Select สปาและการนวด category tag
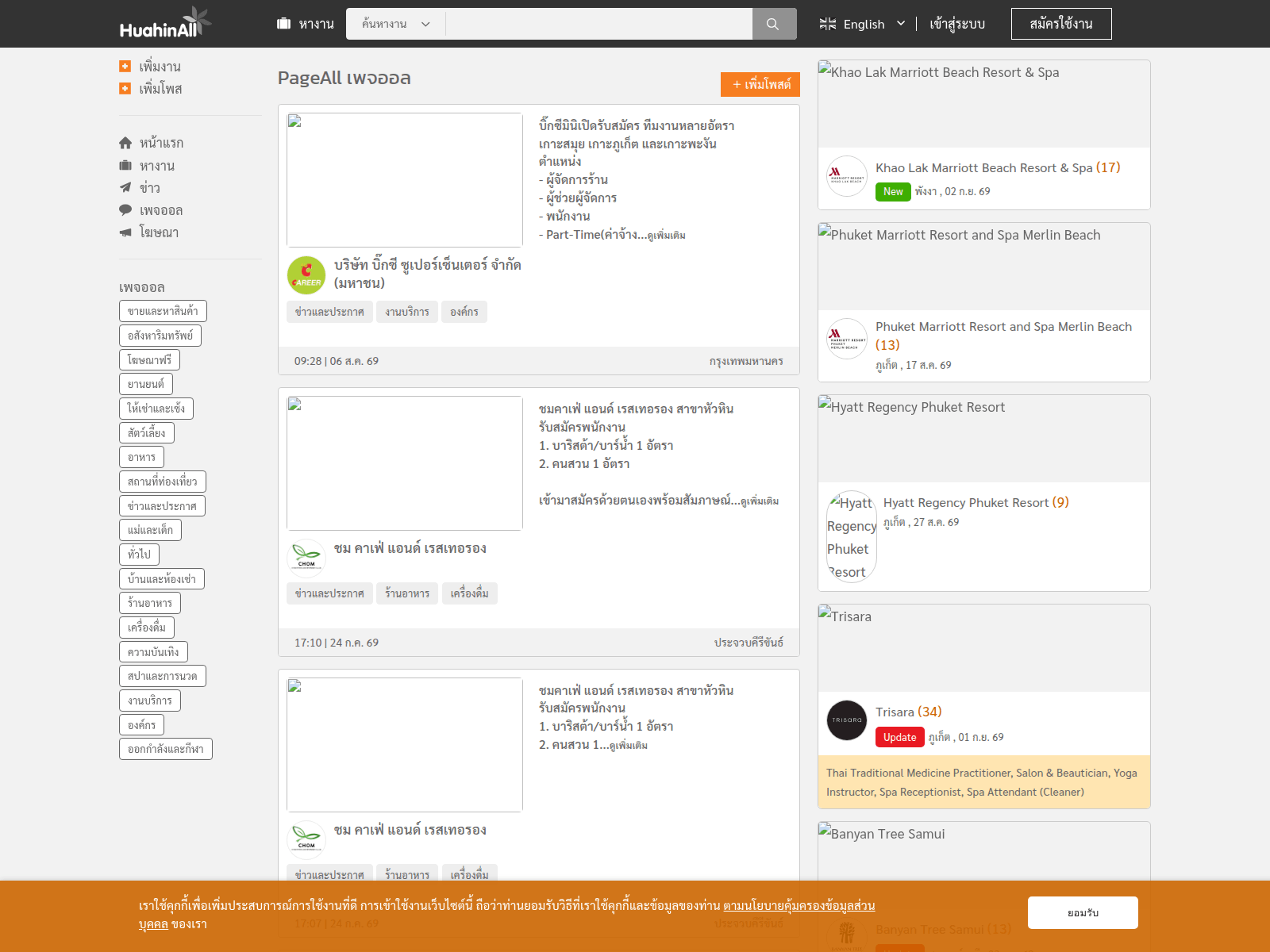 point(163,676)
